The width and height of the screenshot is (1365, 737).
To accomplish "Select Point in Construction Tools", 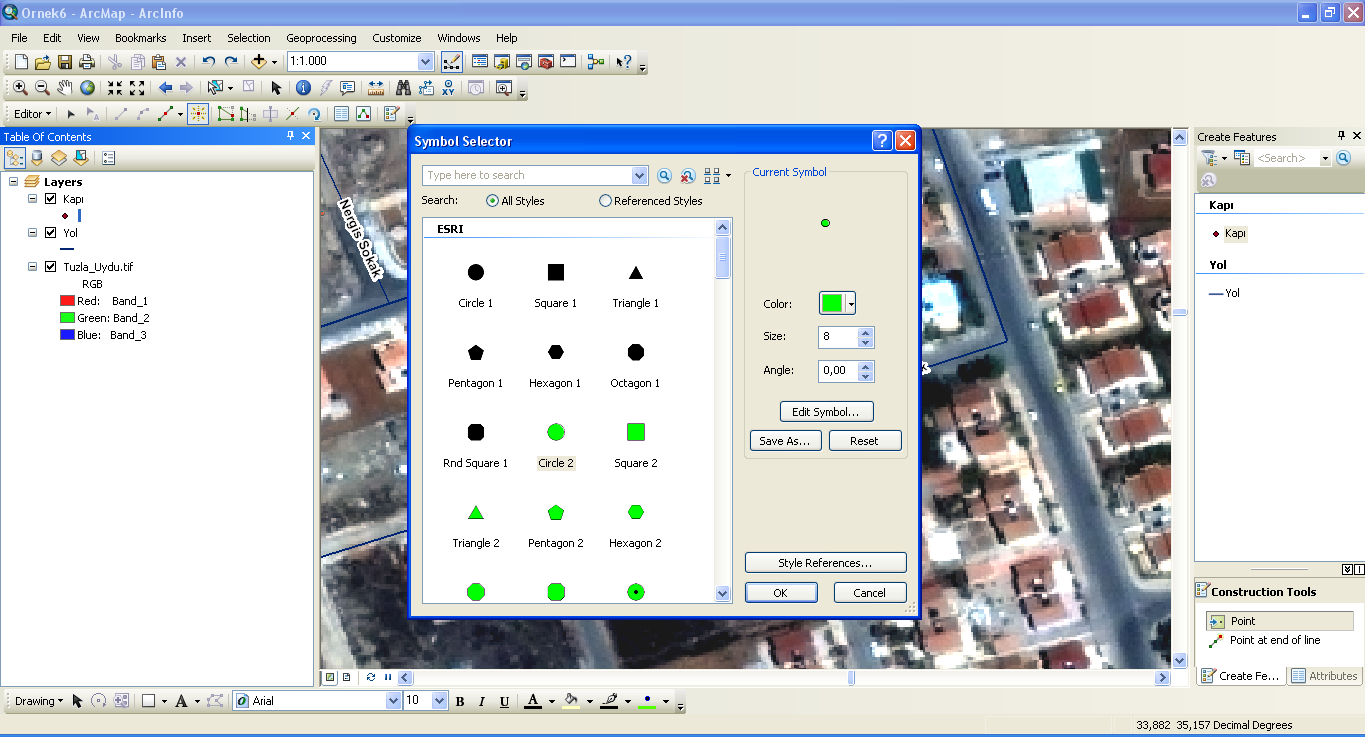I will [1279, 621].
